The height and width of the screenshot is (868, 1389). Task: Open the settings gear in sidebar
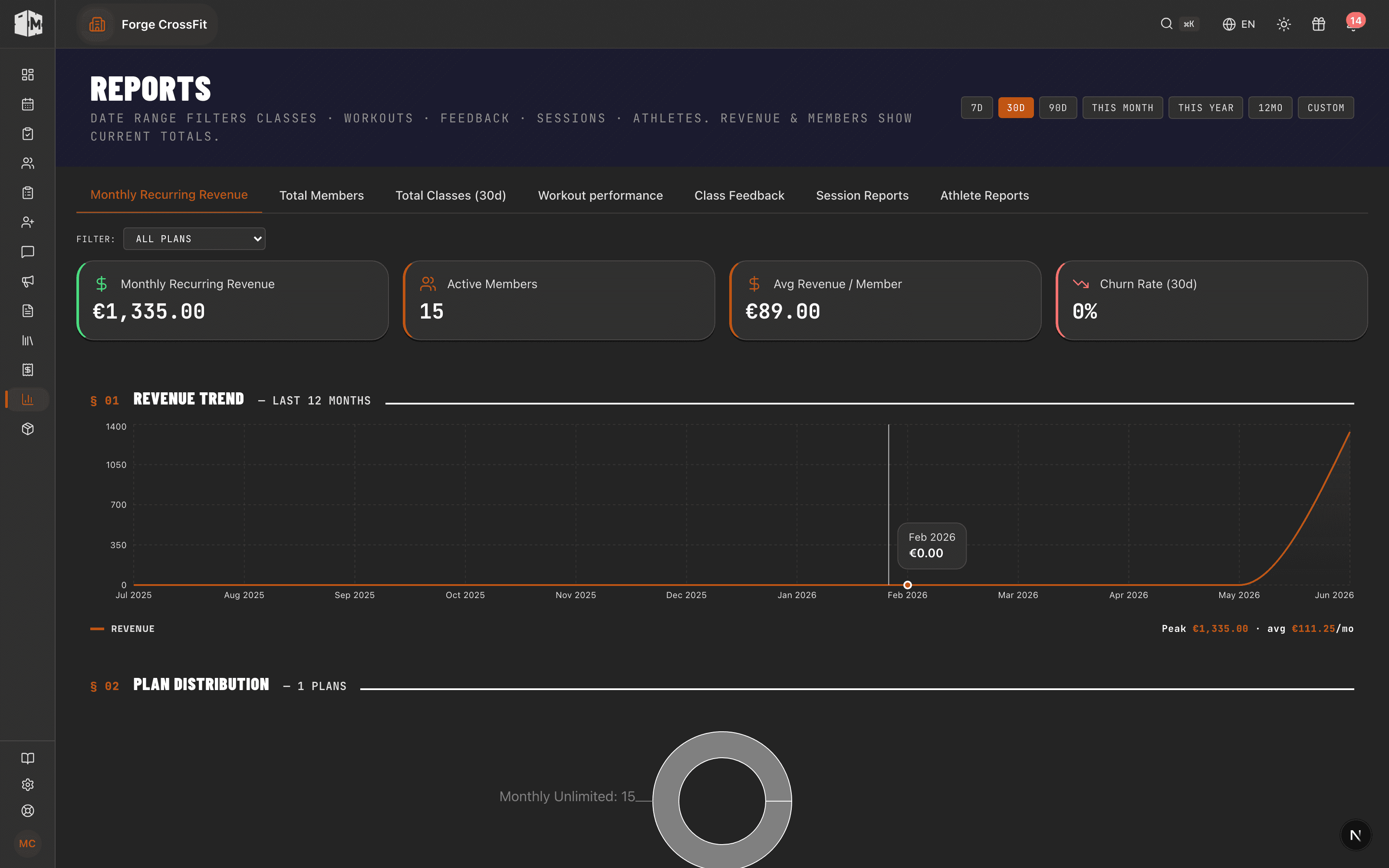coord(27,785)
